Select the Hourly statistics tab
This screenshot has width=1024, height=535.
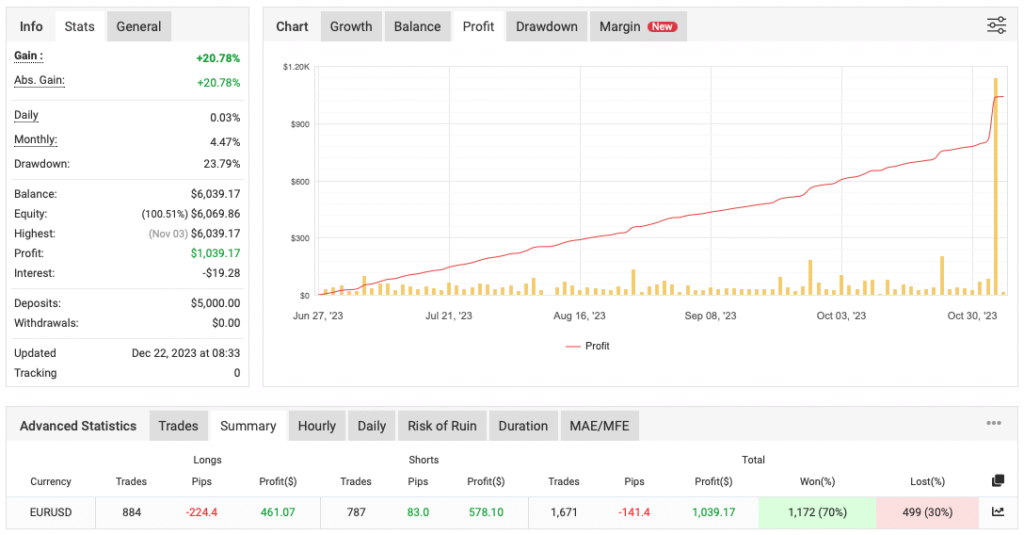(317, 426)
